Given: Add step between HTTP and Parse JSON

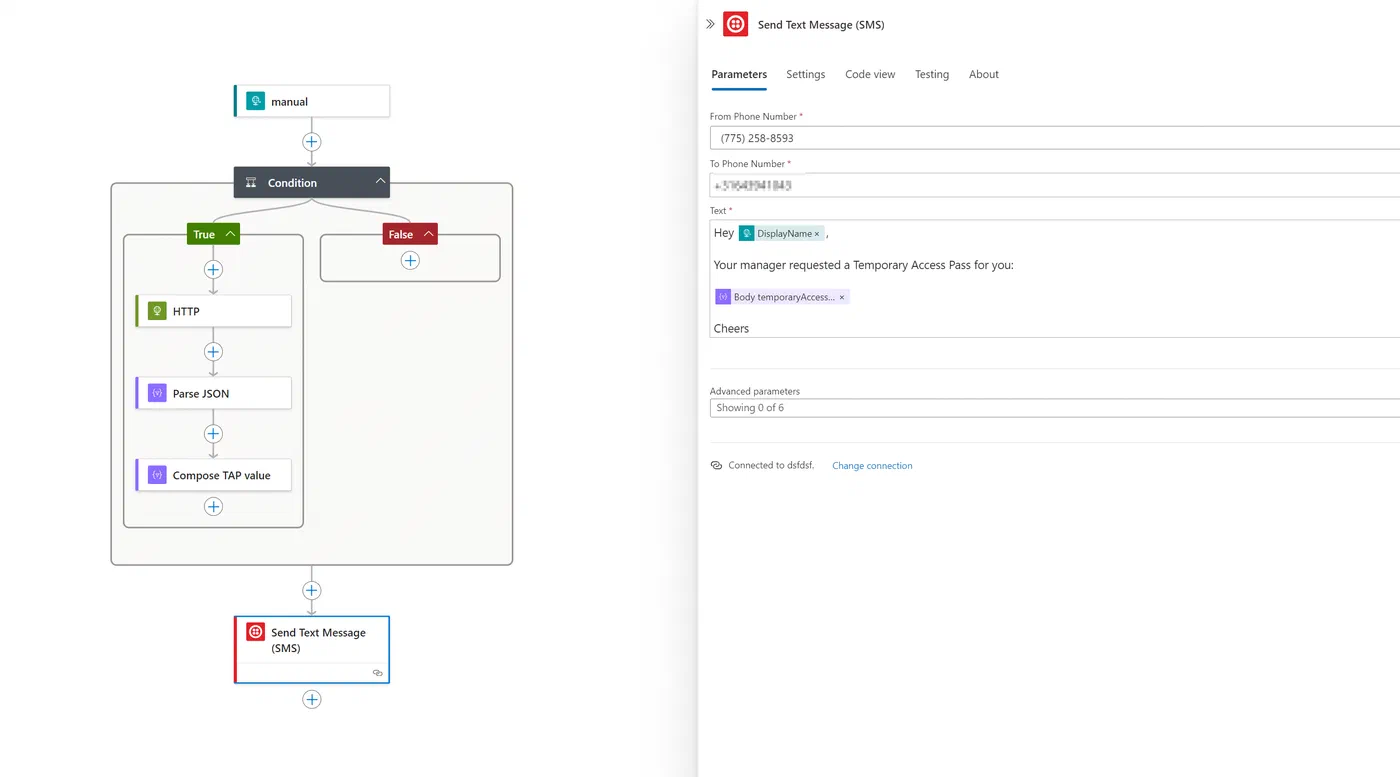Looking at the screenshot, I should tap(213, 352).
